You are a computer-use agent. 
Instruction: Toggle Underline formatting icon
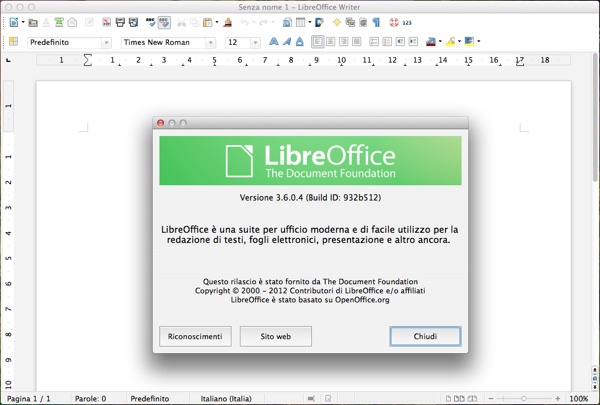[x=300, y=41]
